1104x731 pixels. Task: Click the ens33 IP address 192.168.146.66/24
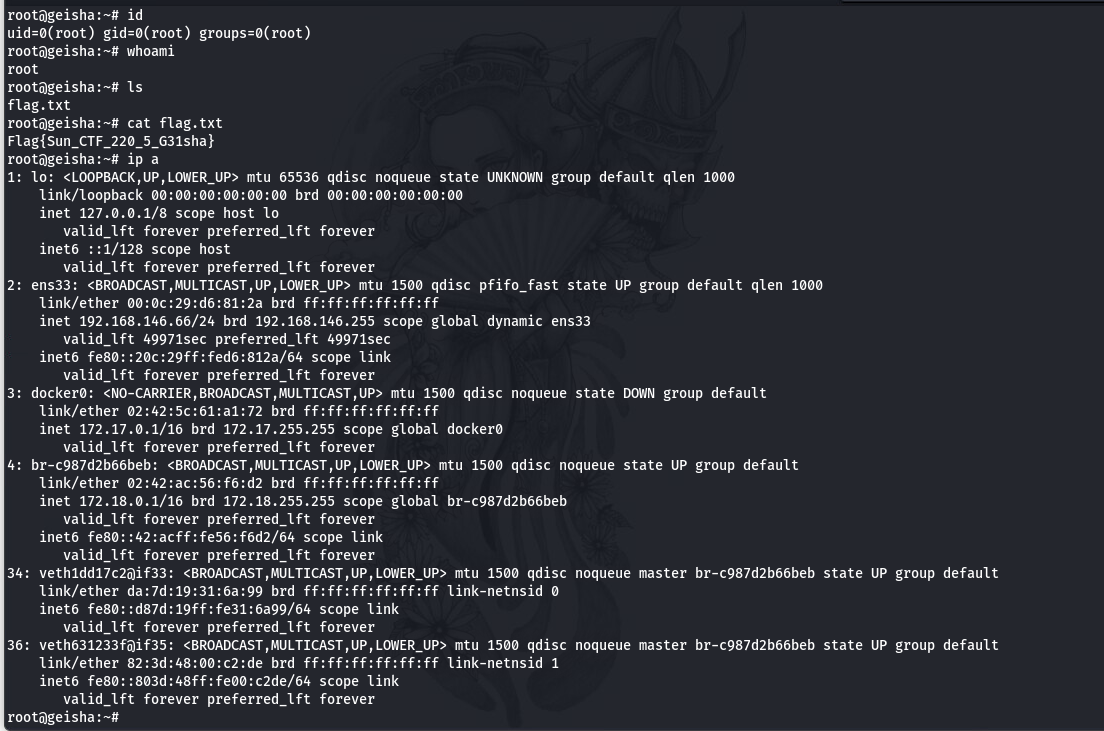pos(143,321)
